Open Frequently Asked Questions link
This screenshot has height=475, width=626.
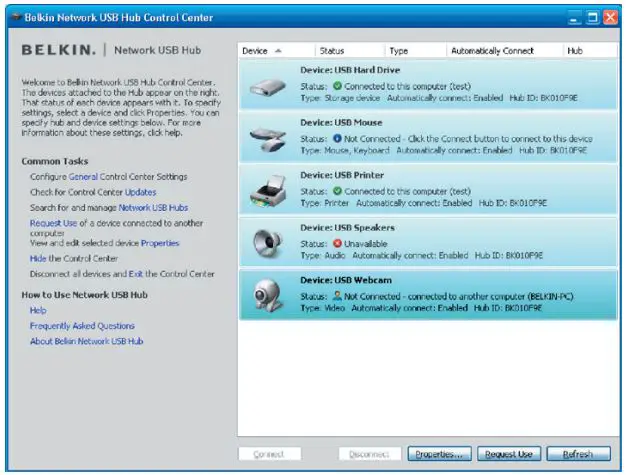(82, 326)
